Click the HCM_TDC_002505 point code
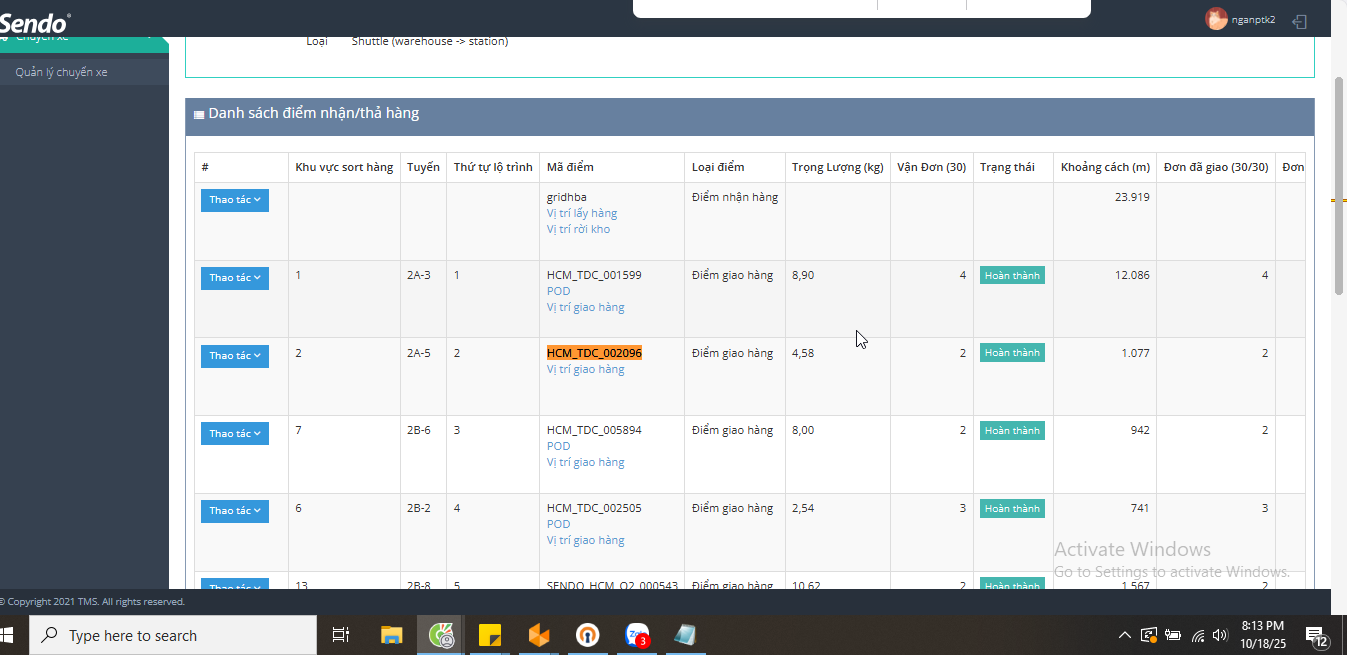 [x=594, y=508]
